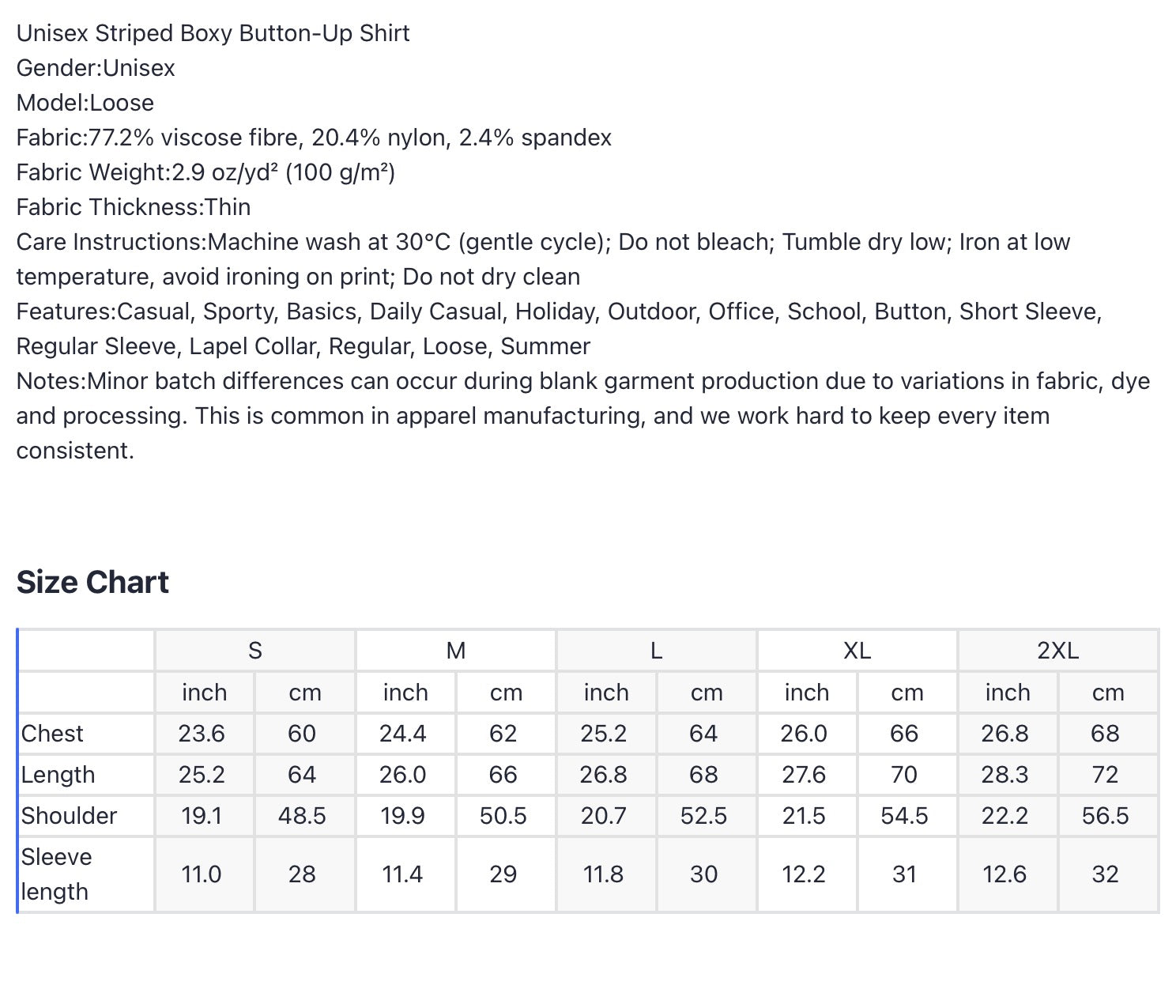The height and width of the screenshot is (1008, 1176).
Task: Click the Length row label
Action: (x=58, y=775)
